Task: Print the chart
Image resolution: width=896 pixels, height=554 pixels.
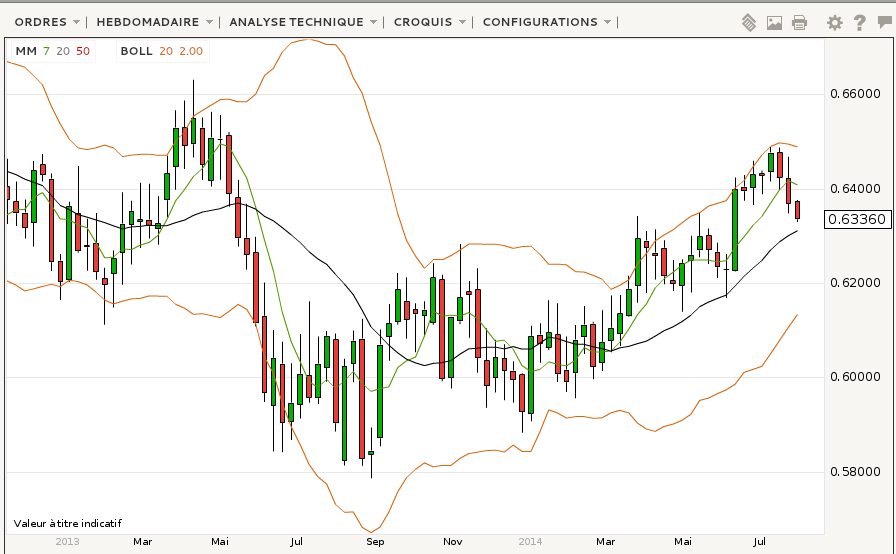Action: coord(799,23)
